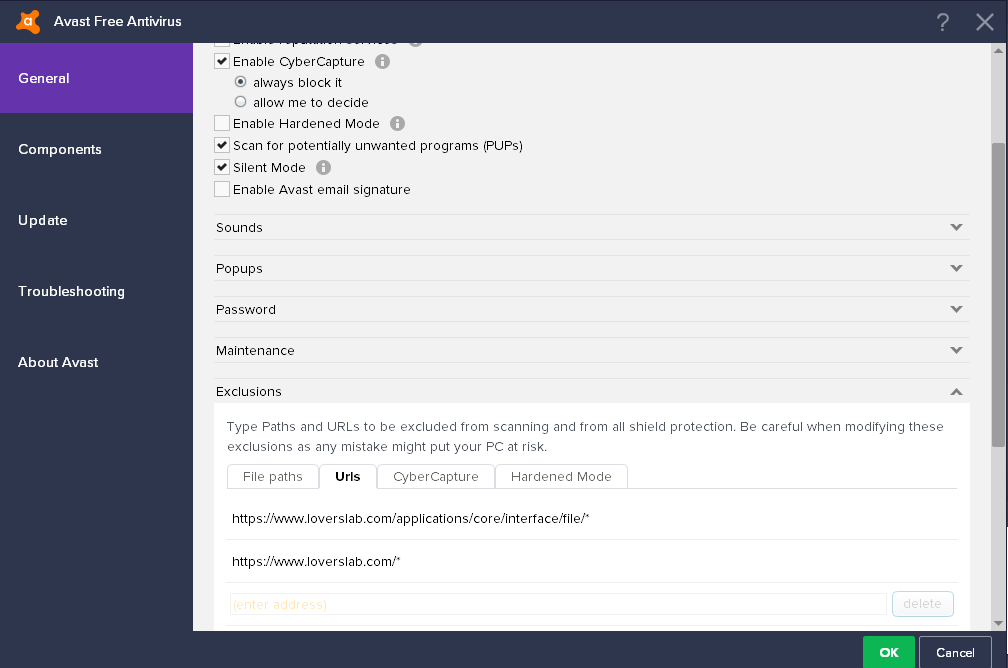Screen dimensions: 1008x668
Task: Click the scrollbar up arrow
Action: 998,50
